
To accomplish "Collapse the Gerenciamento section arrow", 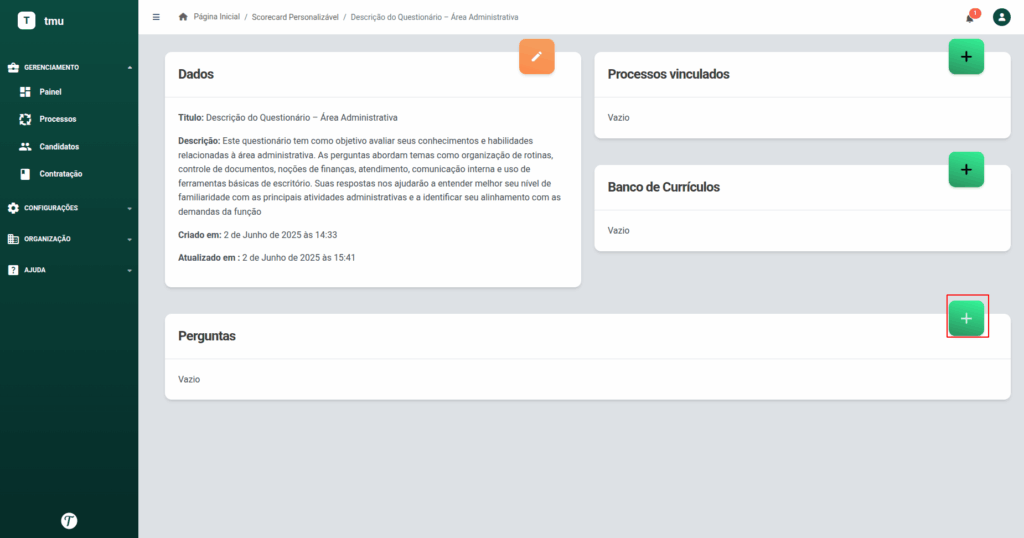I will (x=129, y=67).
